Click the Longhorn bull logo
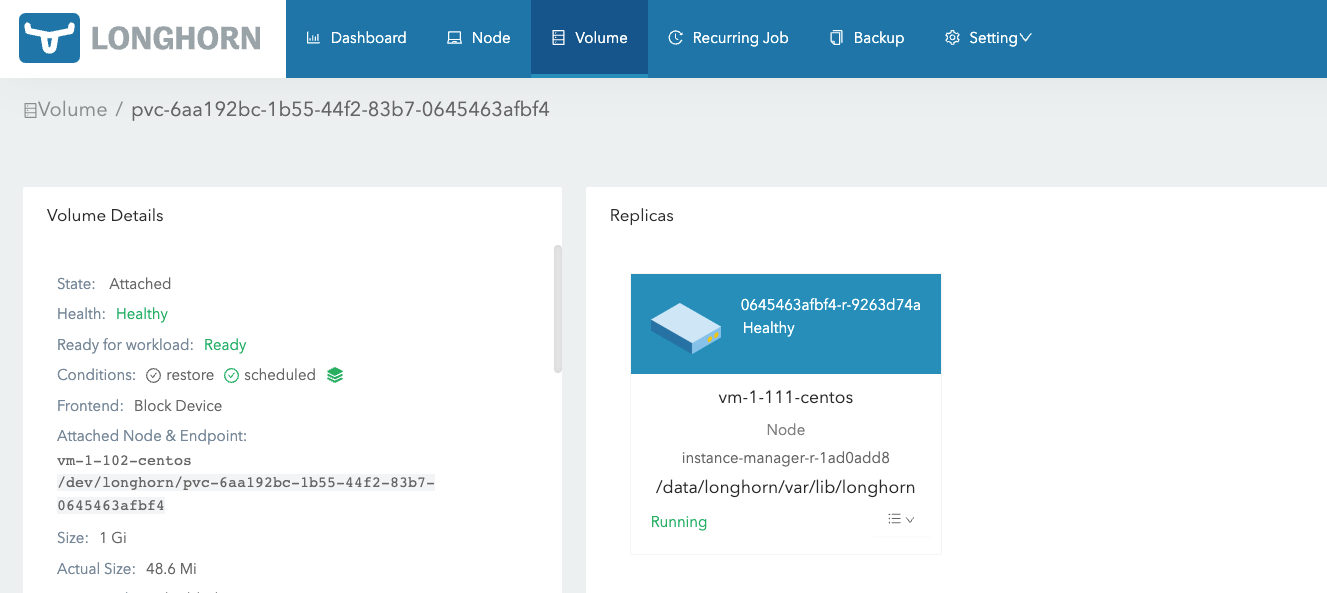Viewport: 1327px width, 593px height. [49, 39]
